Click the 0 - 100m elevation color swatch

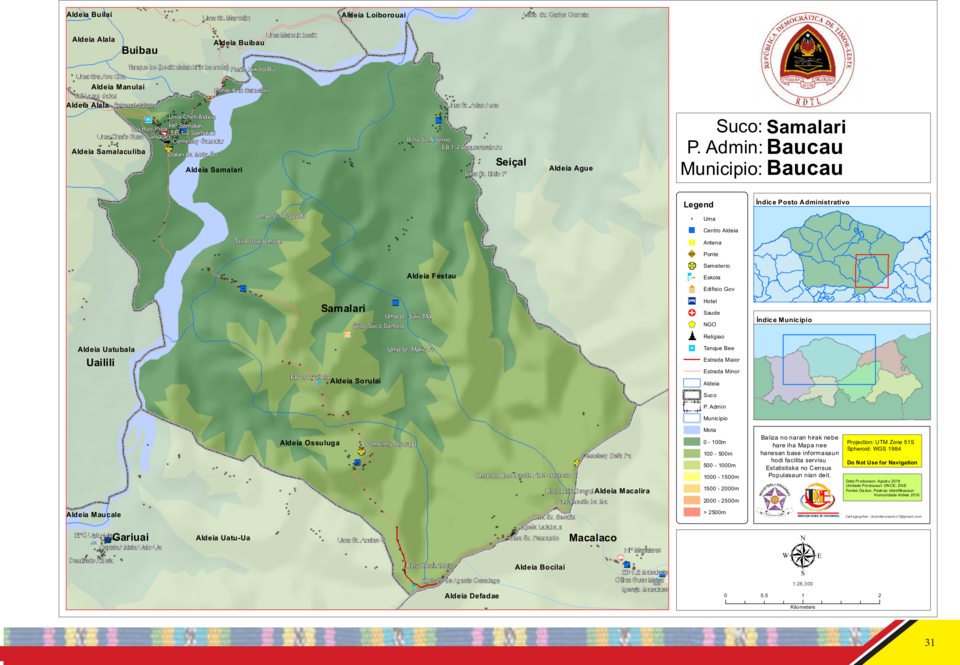point(692,441)
